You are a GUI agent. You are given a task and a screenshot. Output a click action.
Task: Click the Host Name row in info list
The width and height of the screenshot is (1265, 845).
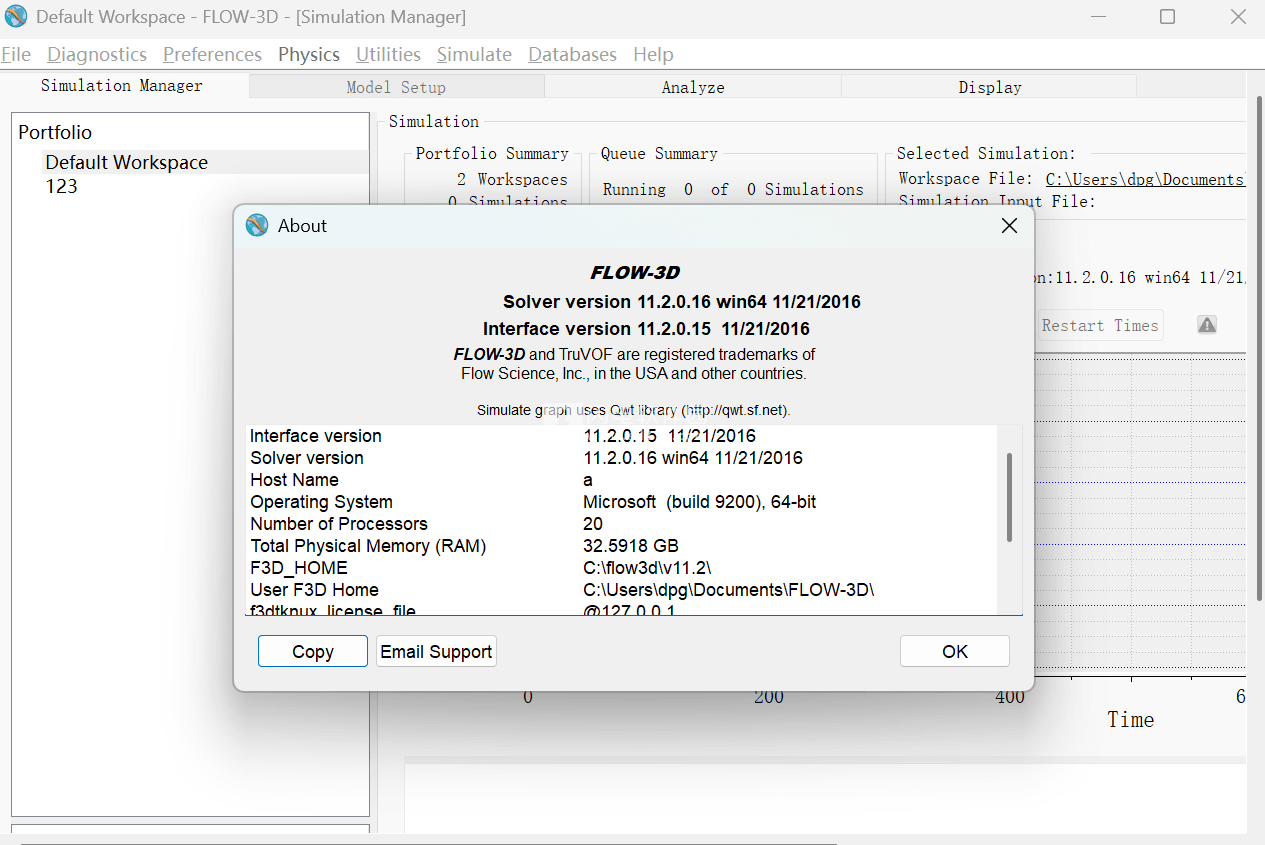pyautogui.click(x=621, y=480)
